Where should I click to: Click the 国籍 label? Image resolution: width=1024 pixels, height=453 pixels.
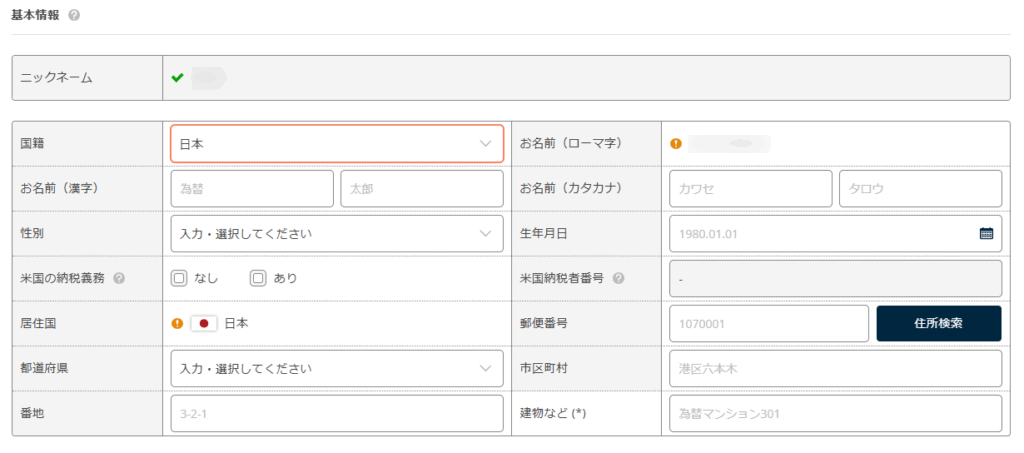[x=31, y=144]
